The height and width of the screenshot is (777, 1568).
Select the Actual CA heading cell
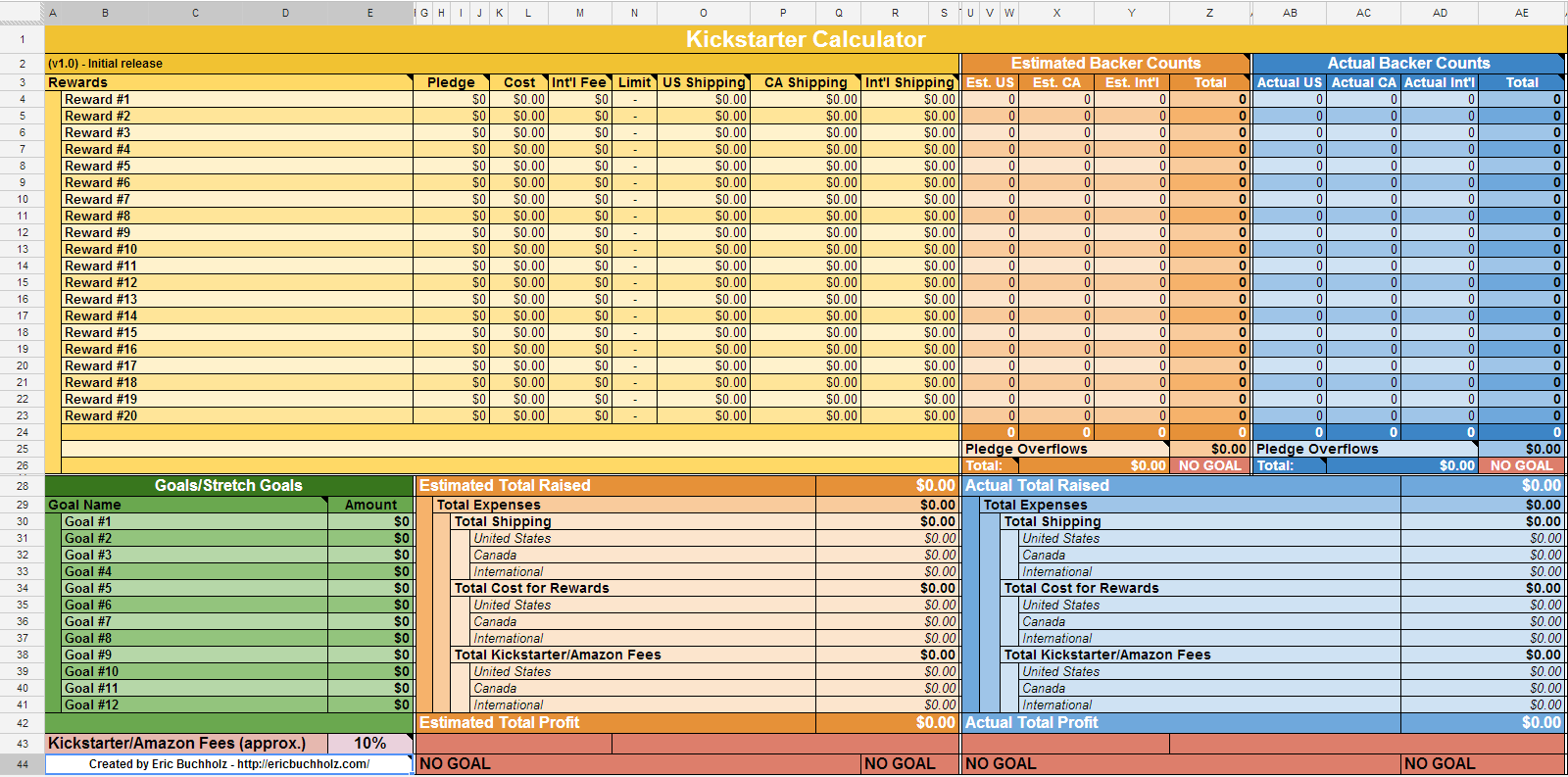click(1364, 83)
